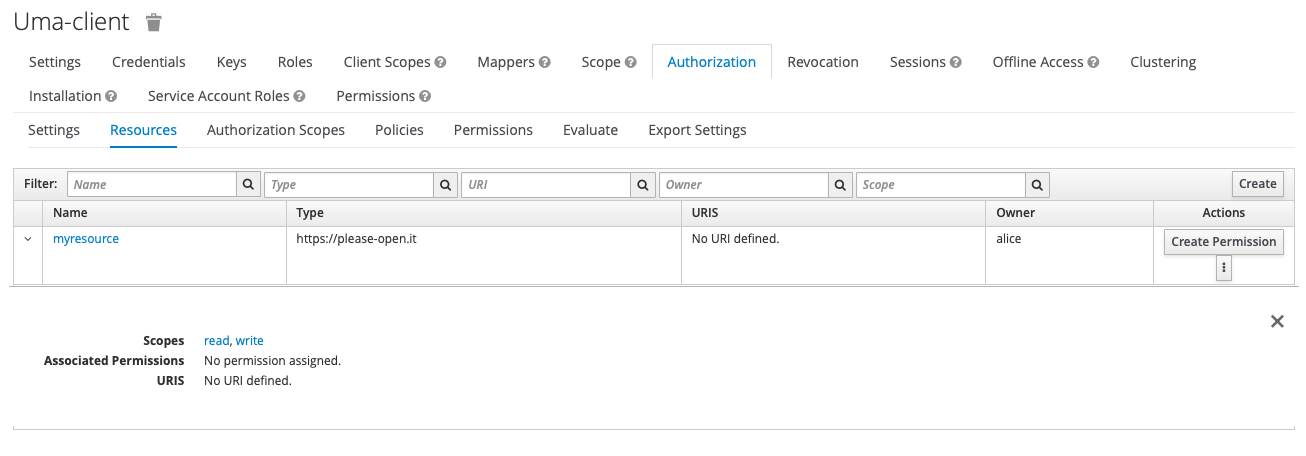The height and width of the screenshot is (456, 1306).
Task: Click the Name filter search icon
Action: click(248, 185)
